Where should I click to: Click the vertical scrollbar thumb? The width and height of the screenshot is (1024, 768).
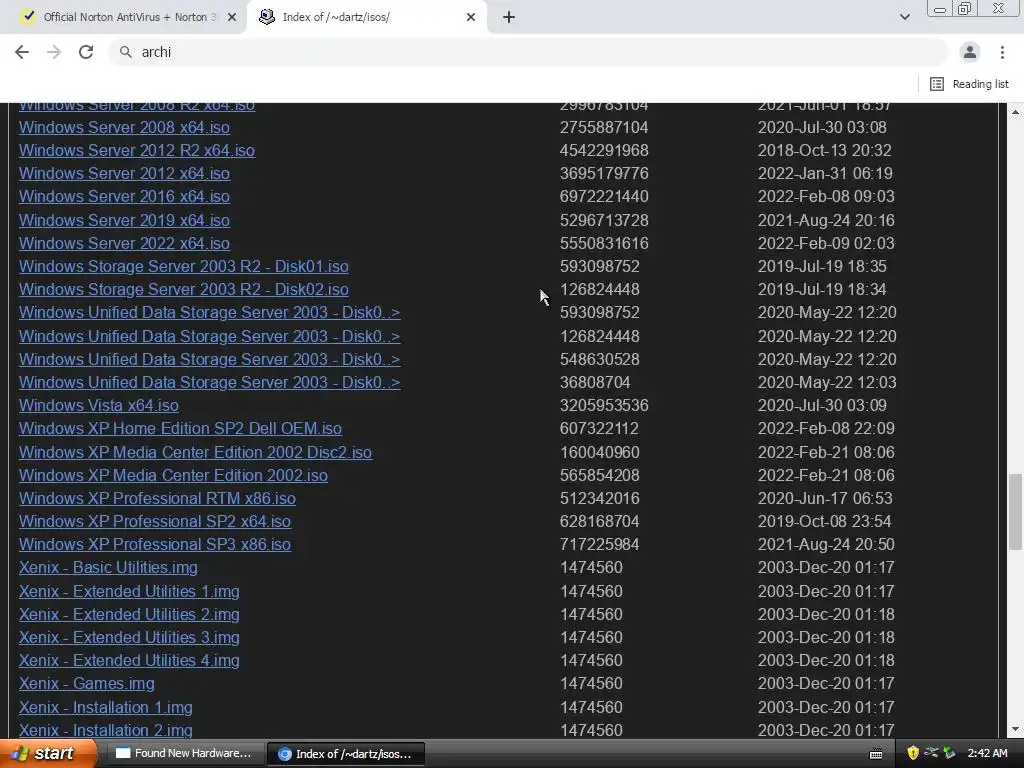click(1016, 512)
